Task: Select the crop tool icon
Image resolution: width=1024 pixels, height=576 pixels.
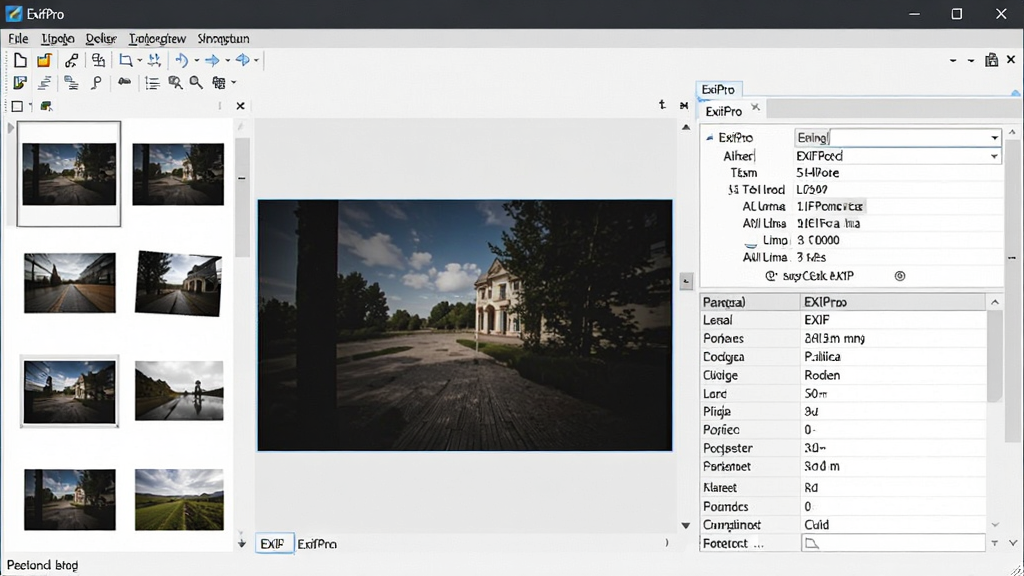Action: (x=125, y=61)
